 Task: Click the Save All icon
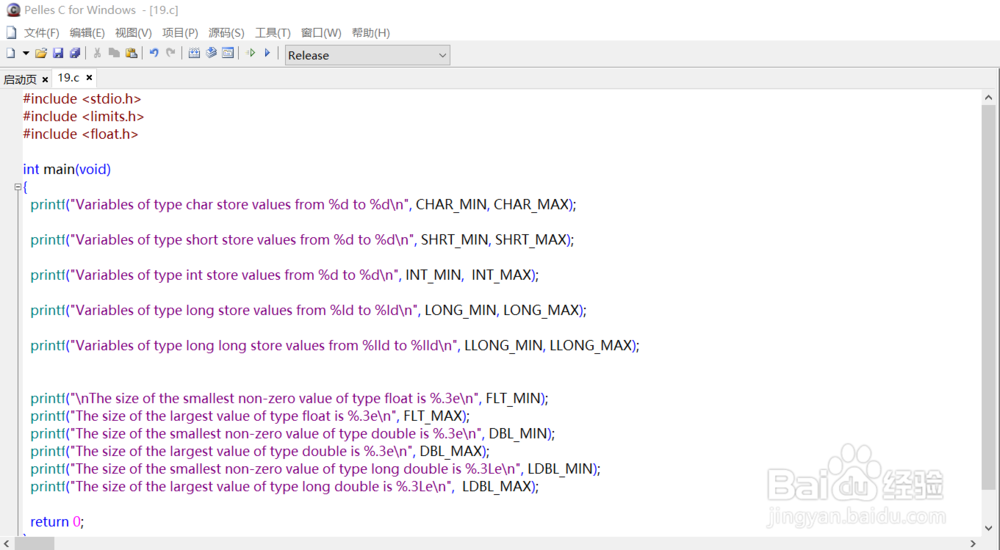pyautogui.click(x=75, y=54)
